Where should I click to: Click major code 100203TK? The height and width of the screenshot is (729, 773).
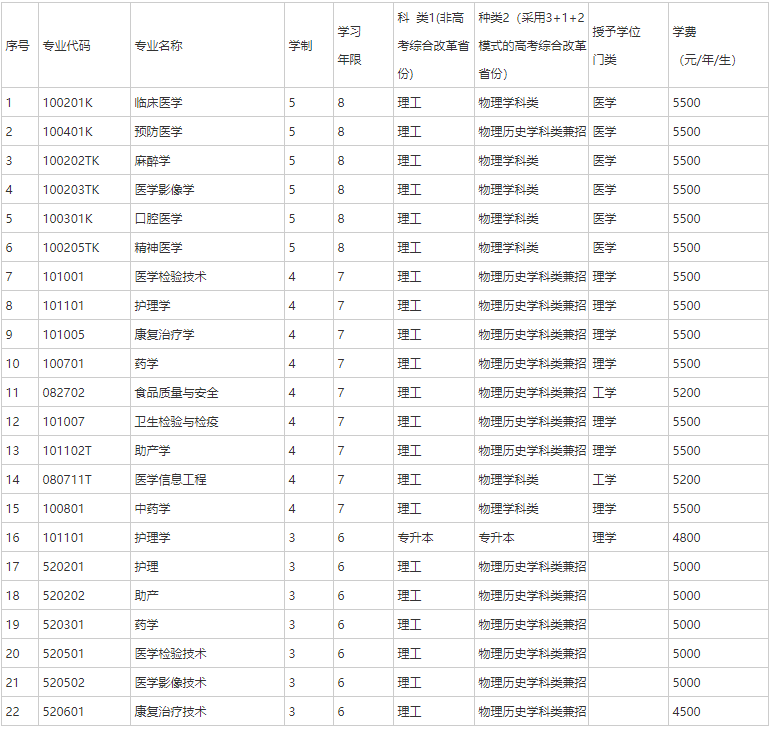point(71,190)
